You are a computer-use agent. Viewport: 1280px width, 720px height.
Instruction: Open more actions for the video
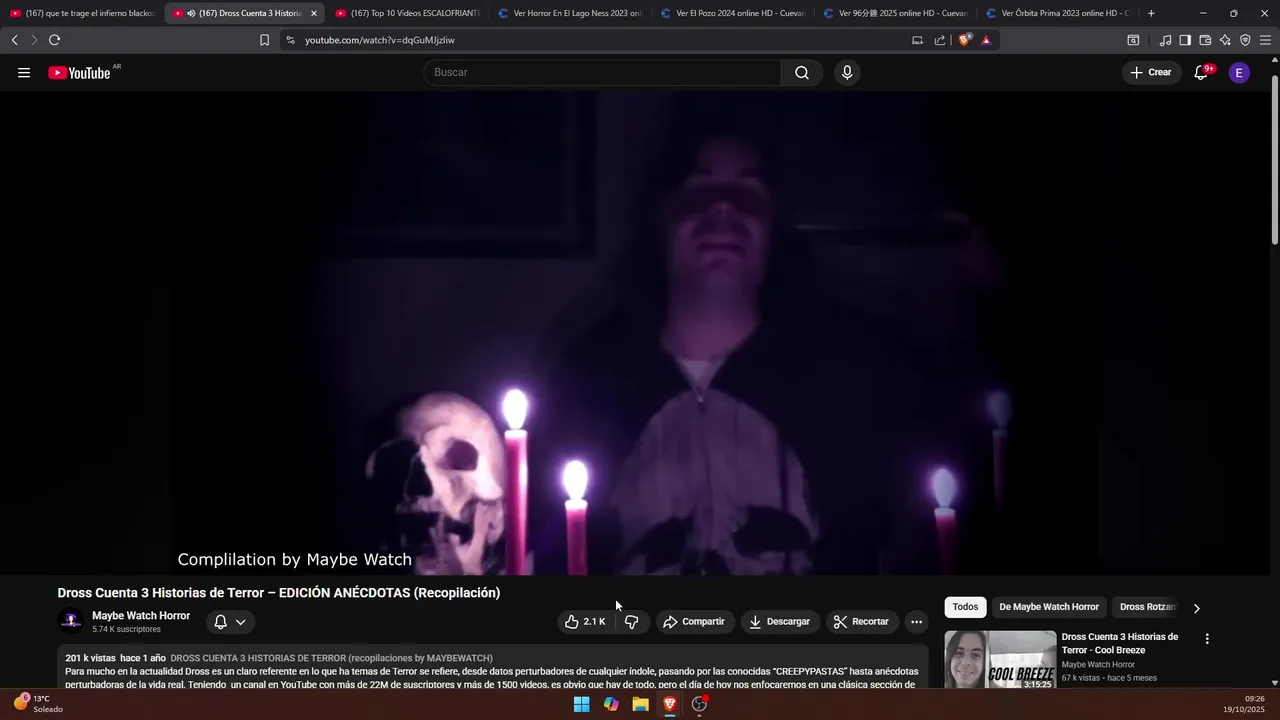pyautogui.click(x=916, y=622)
